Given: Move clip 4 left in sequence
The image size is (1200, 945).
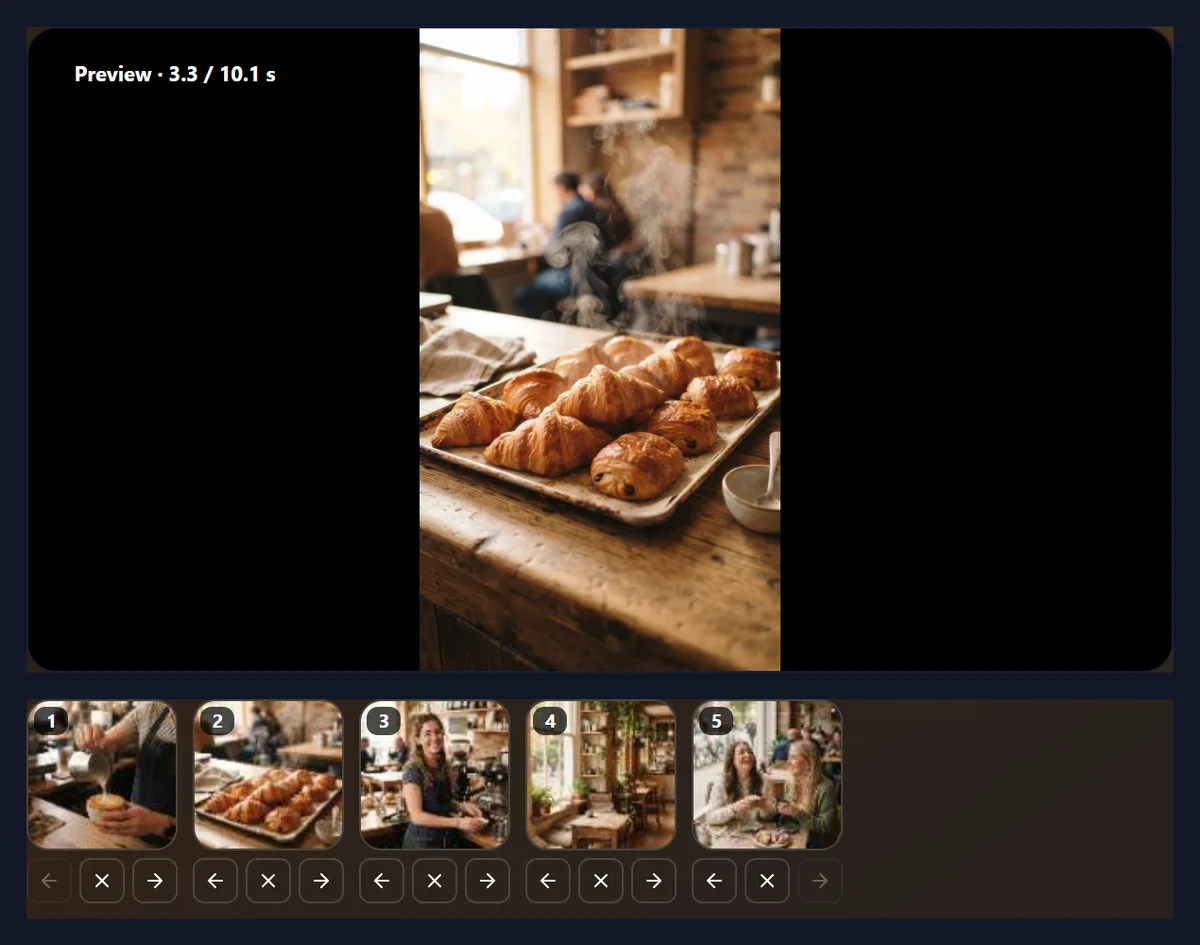Looking at the screenshot, I should 548,881.
